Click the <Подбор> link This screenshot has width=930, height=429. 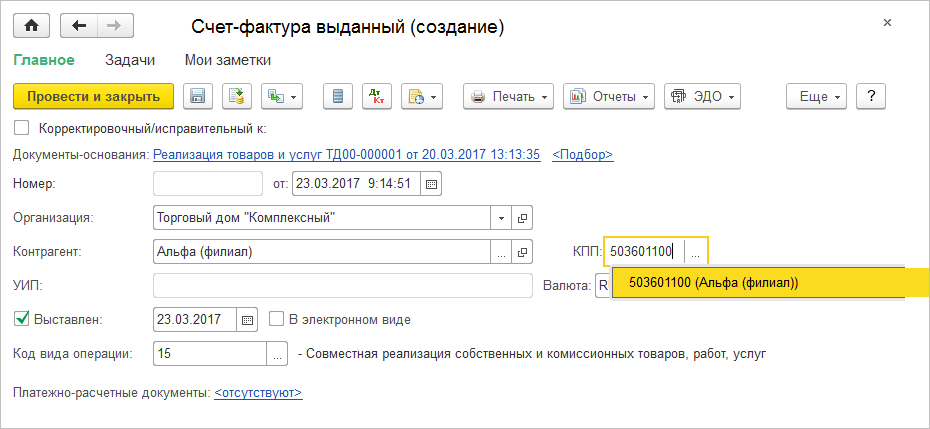pos(582,155)
